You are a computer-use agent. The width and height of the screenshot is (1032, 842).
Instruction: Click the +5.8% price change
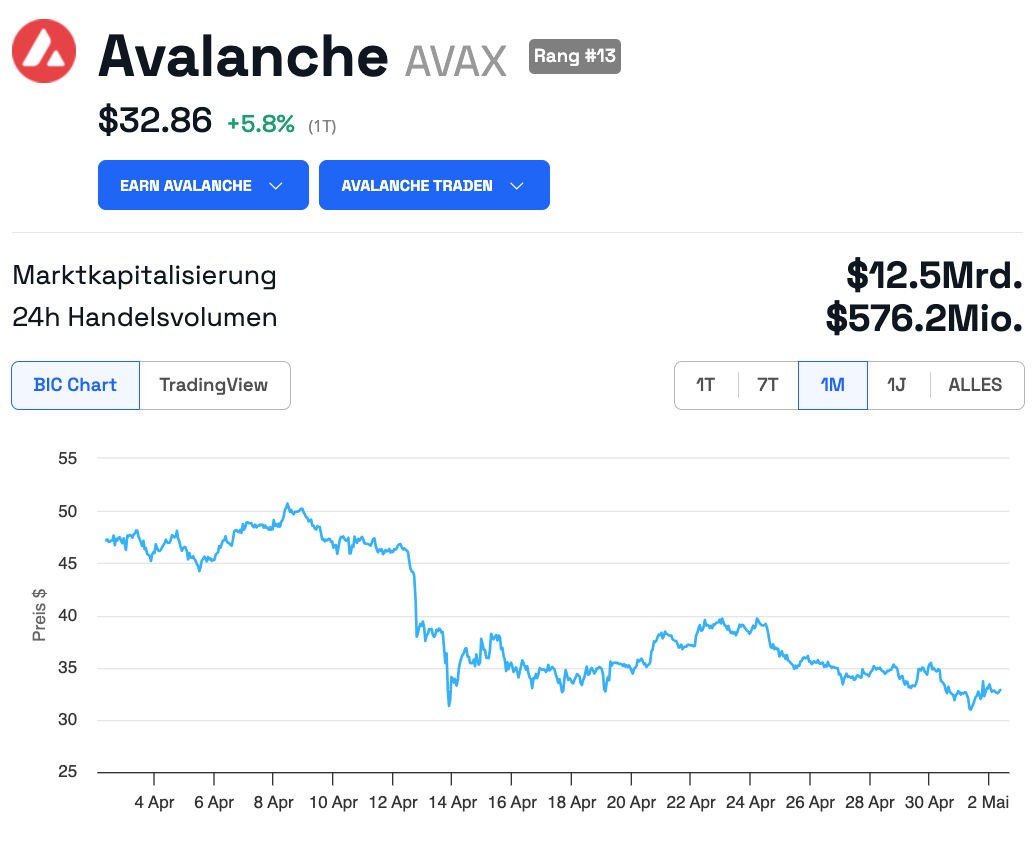point(260,124)
